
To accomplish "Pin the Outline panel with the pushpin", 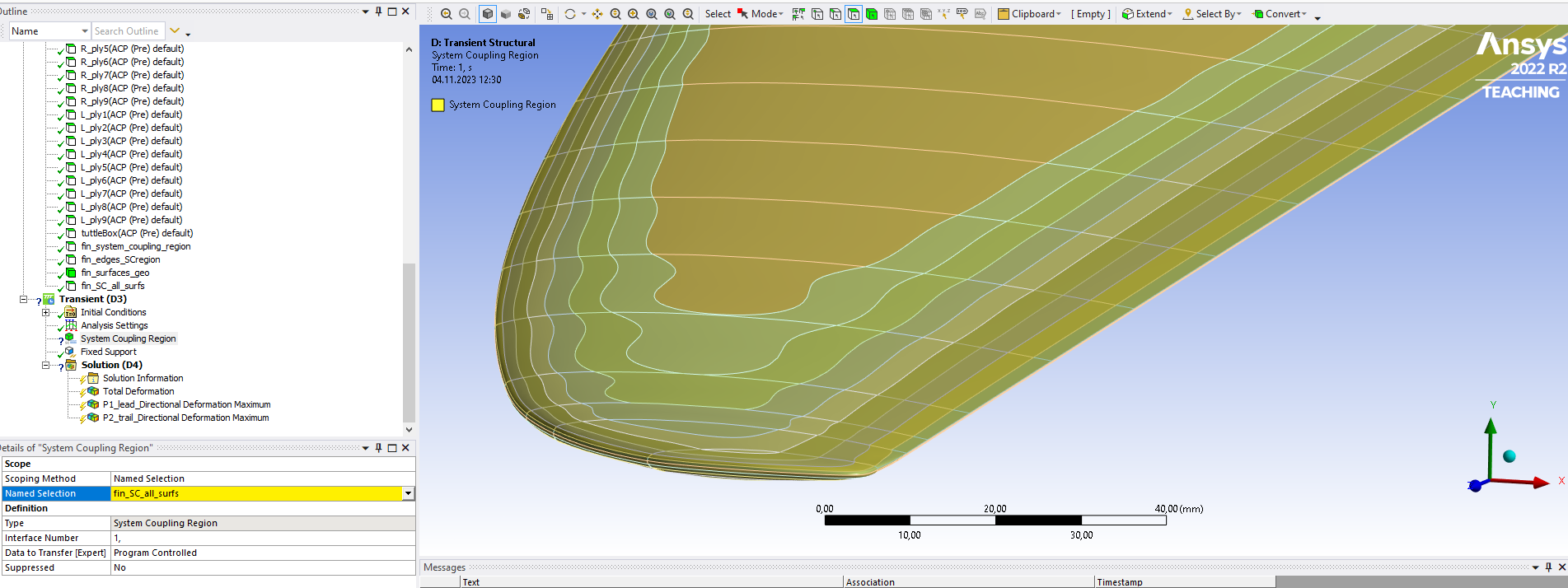I will click(378, 12).
